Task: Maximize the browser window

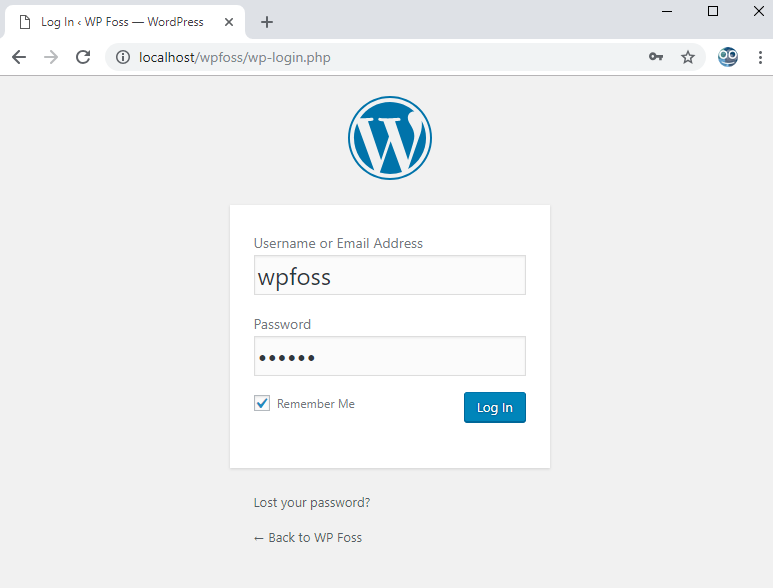Action: 712,11
